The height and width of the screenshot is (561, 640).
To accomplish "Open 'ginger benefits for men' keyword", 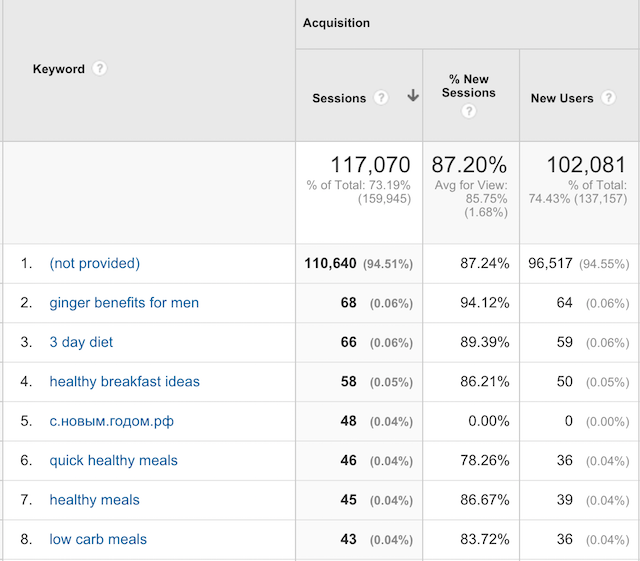I will (x=124, y=303).
